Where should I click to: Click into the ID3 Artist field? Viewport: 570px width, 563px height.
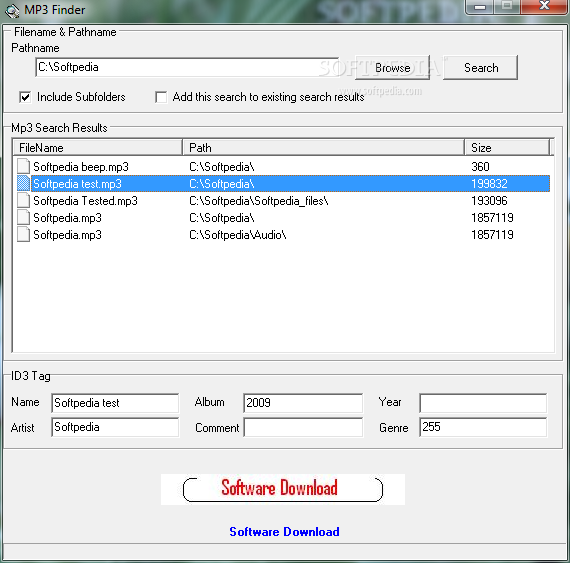click(115, 427)
